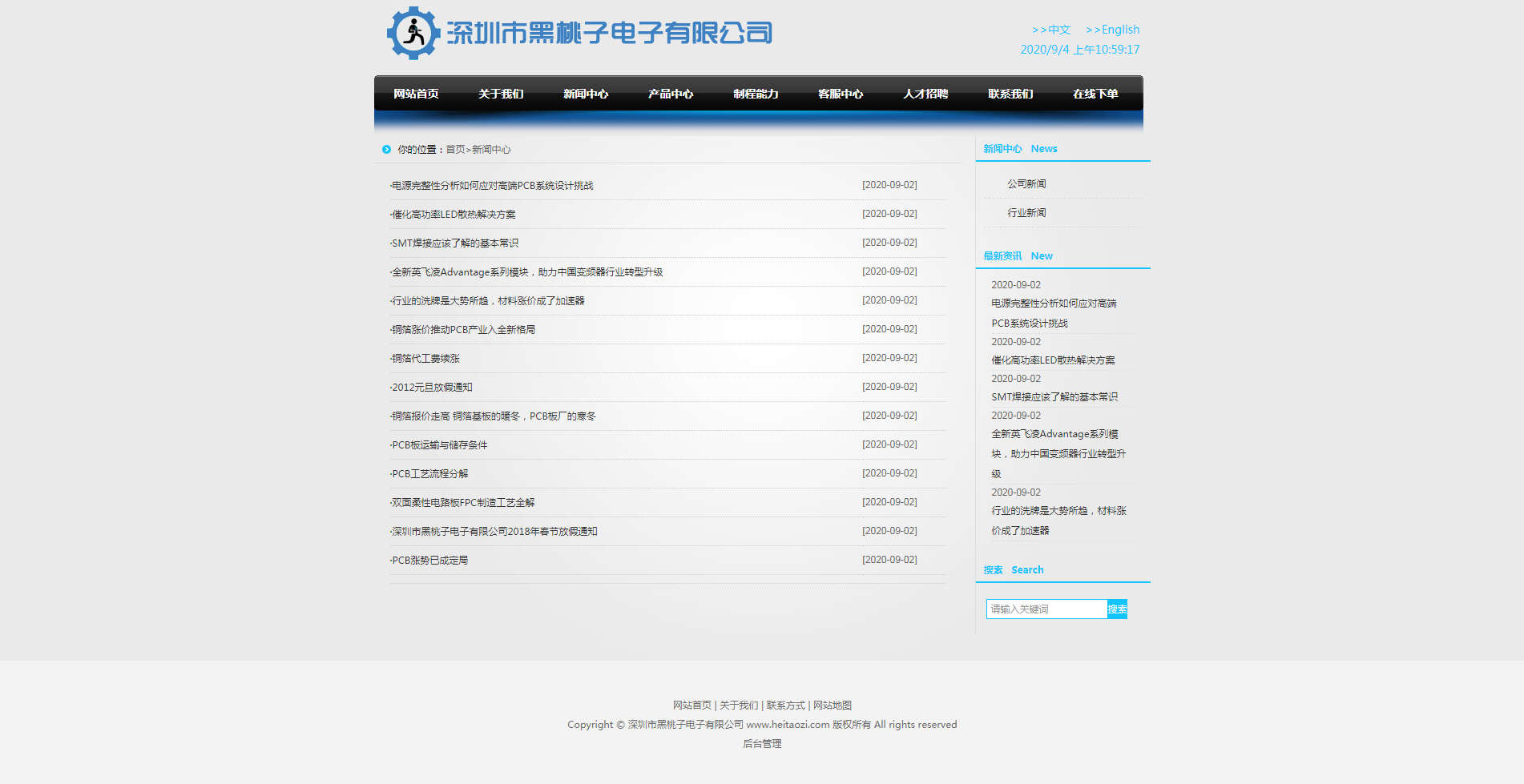Open 在线下单 in the navigation bar
The height and width of the screenshot is (784, 1524).
point(1095,94)
